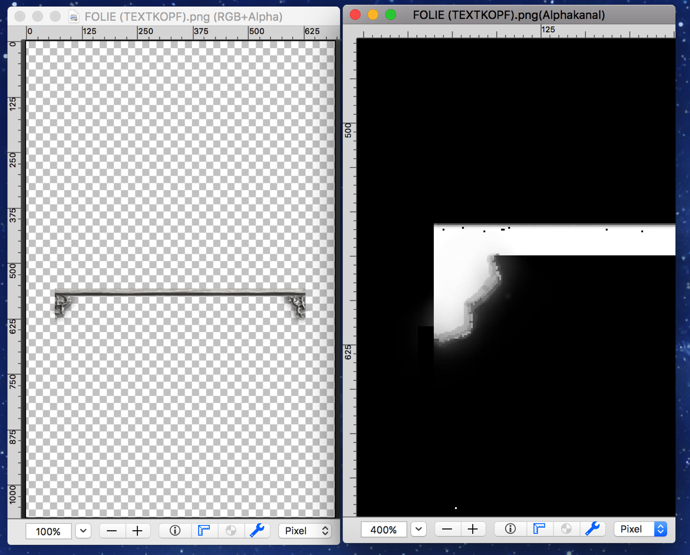
Task: Close the Alphakanal window
Action: [x=355, y=15]
